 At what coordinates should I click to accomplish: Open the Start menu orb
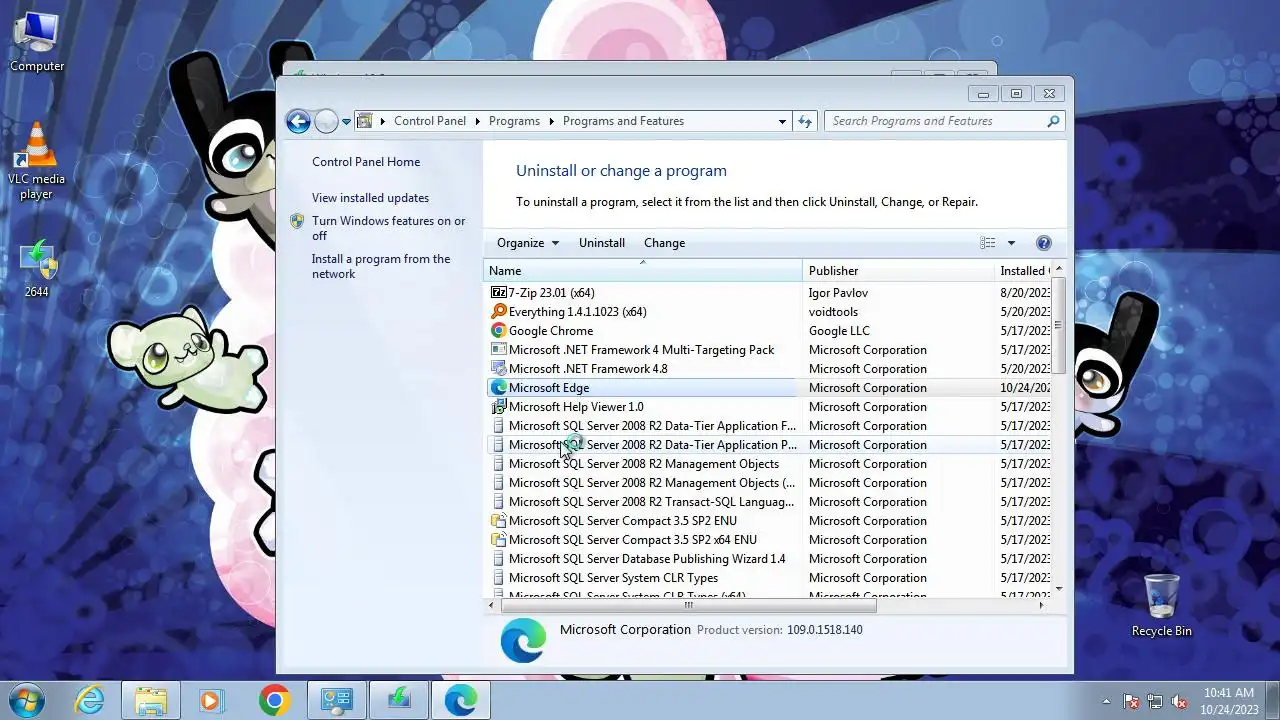(x=27, y=700)
